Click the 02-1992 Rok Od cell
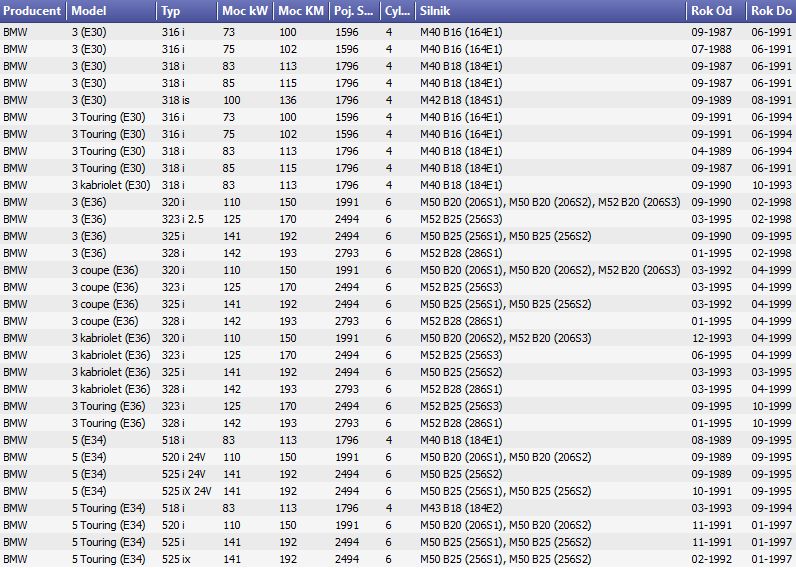This screenshot has height=568, width=796. click(711, 559)
